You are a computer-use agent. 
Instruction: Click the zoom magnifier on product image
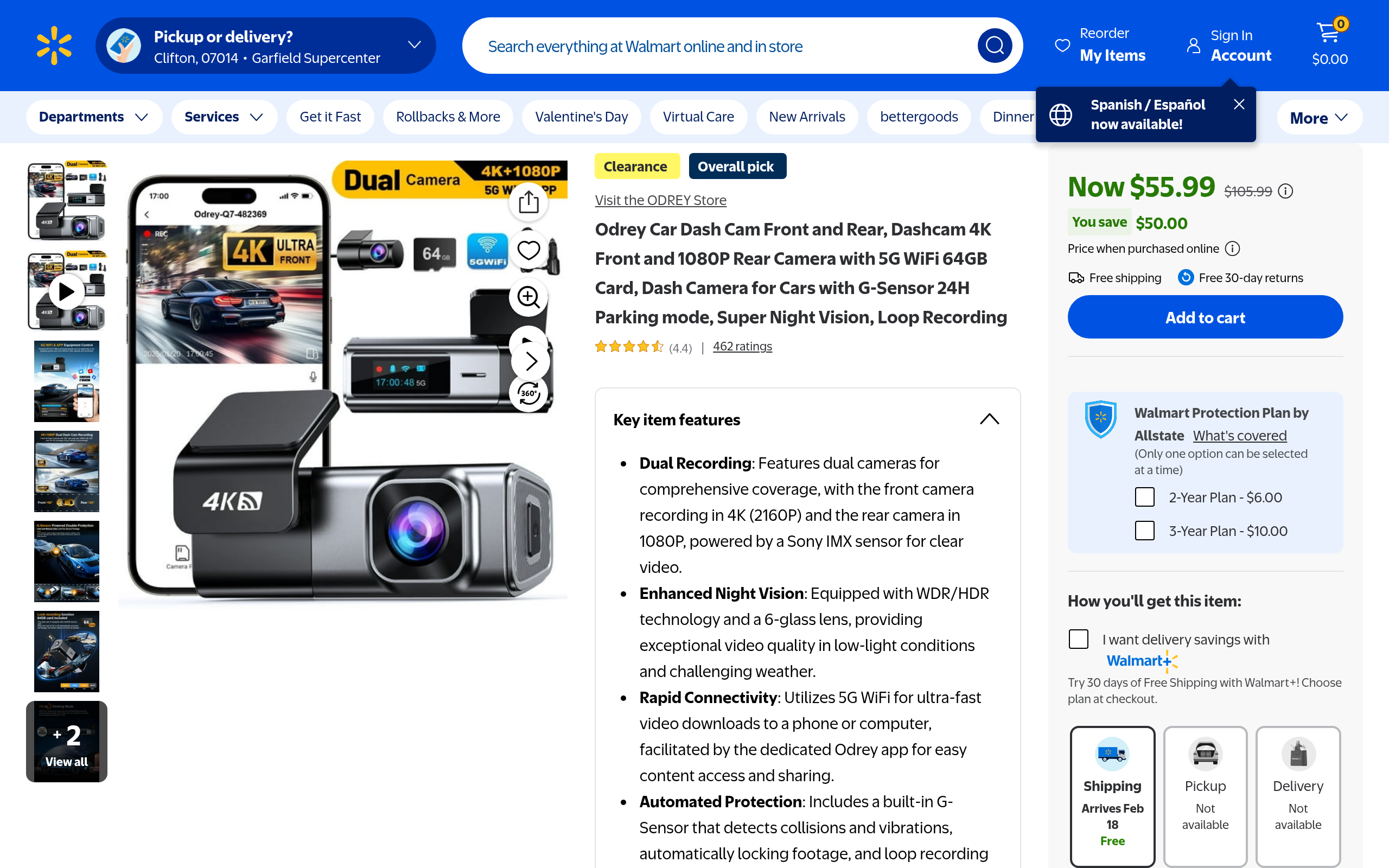pos(528,297)
